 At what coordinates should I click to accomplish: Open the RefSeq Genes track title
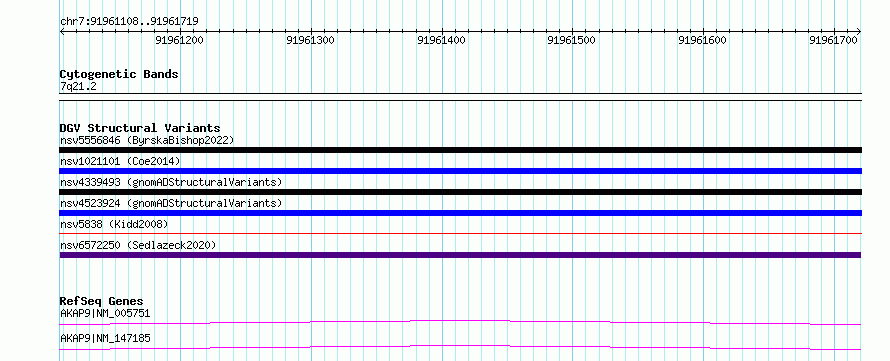coord(102,301)
